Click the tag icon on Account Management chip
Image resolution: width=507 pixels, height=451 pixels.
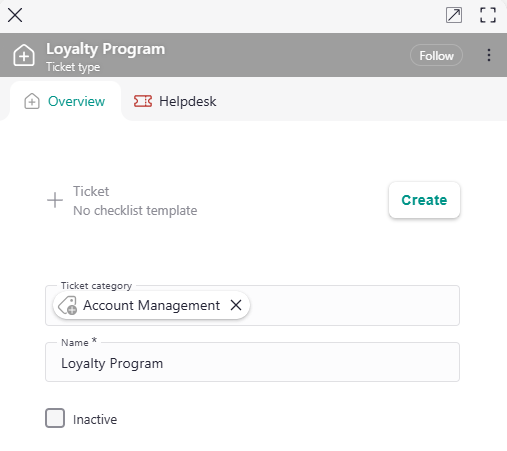[68, 305]
